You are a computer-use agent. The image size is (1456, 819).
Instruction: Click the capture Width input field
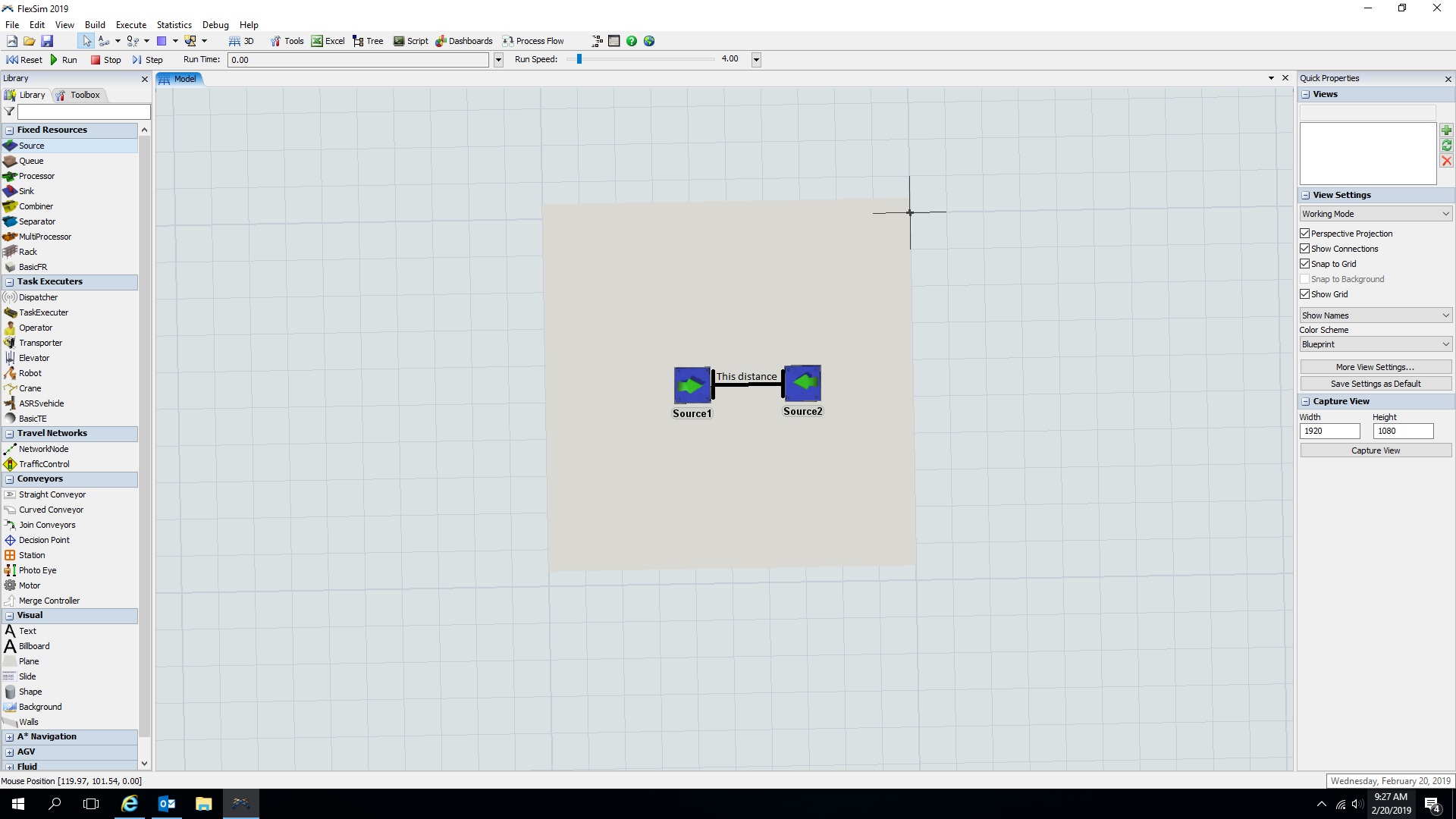coord(1329,431)
